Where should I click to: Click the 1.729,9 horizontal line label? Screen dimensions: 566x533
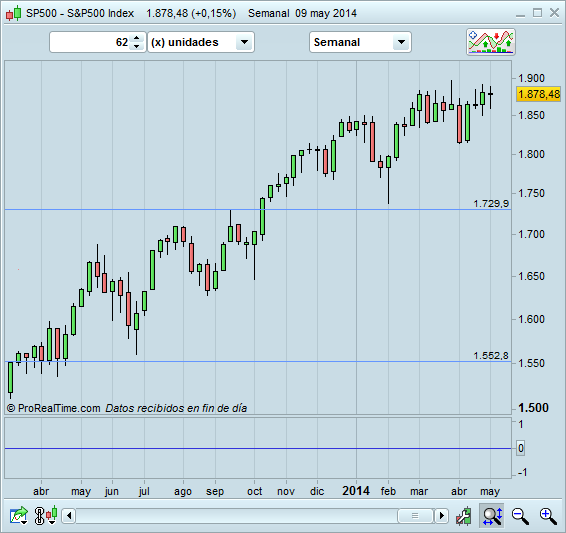[491, 204]
